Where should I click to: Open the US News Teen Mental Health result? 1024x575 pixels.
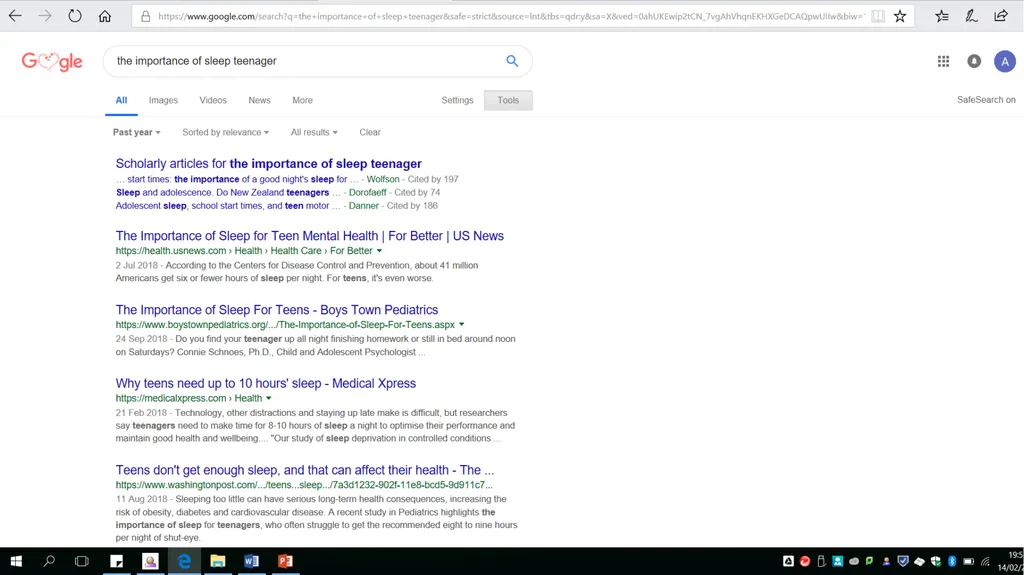pyautogui.click(x=310, y=236)
